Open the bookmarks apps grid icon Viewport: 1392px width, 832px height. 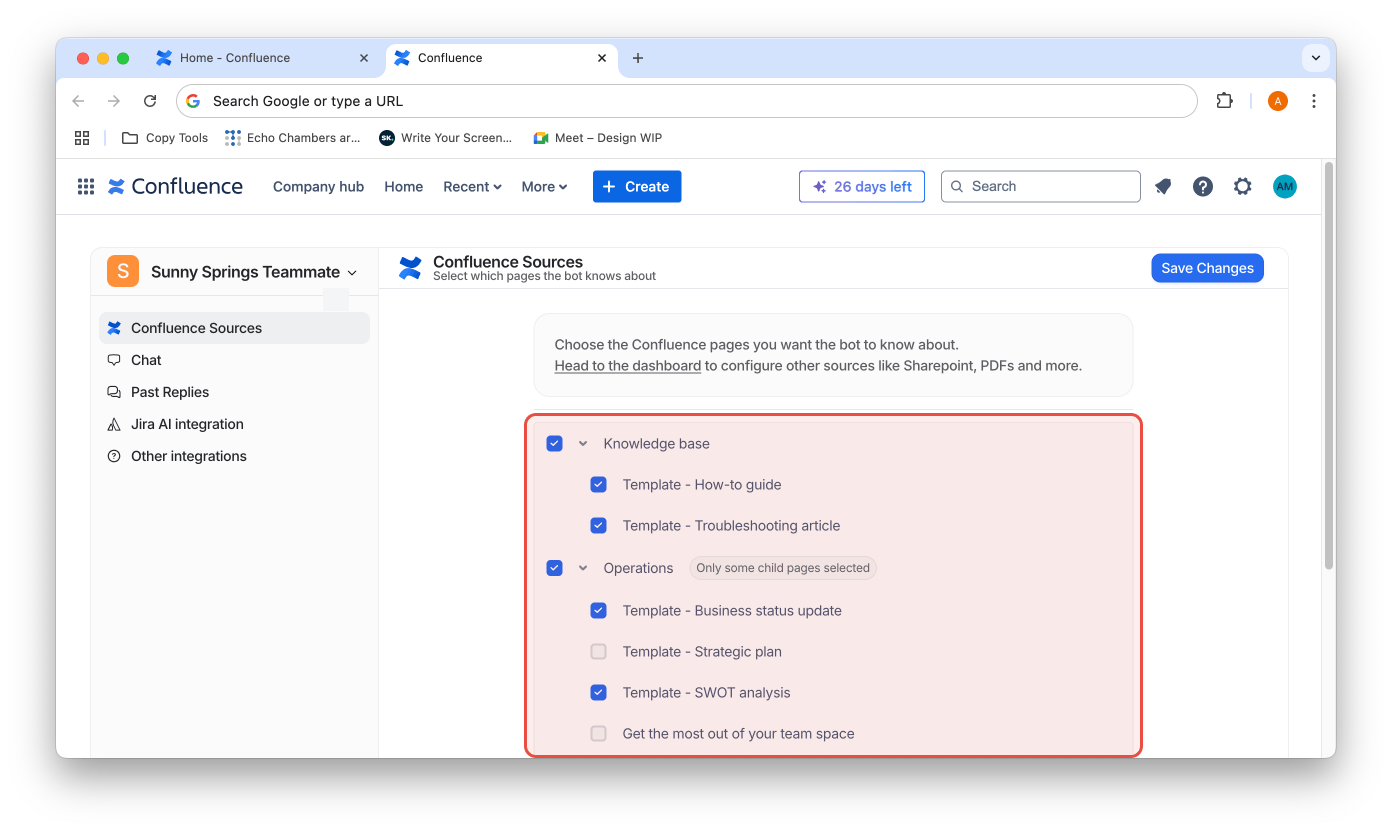coord(82,138)
